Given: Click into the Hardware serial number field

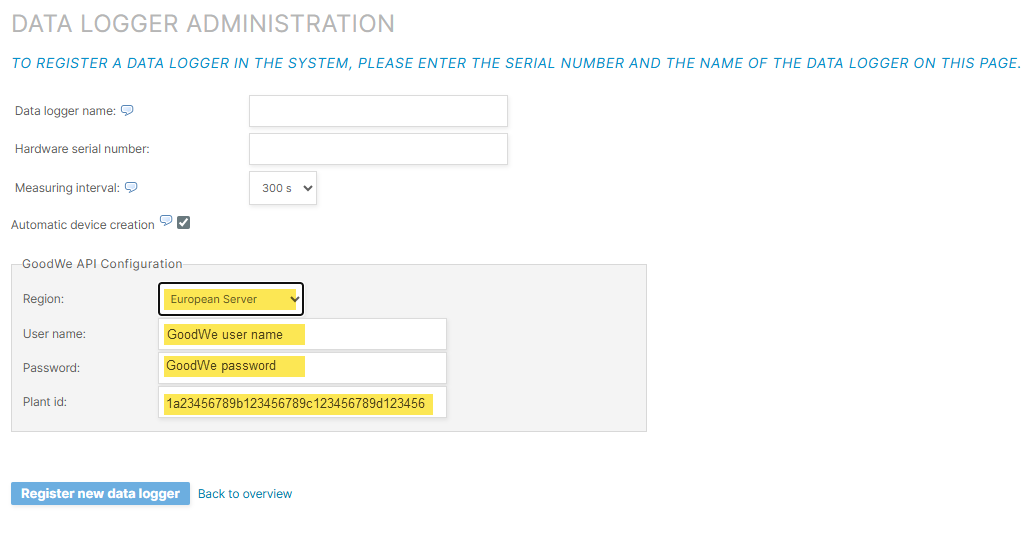Looking at the screenshot, I should 378,149.
